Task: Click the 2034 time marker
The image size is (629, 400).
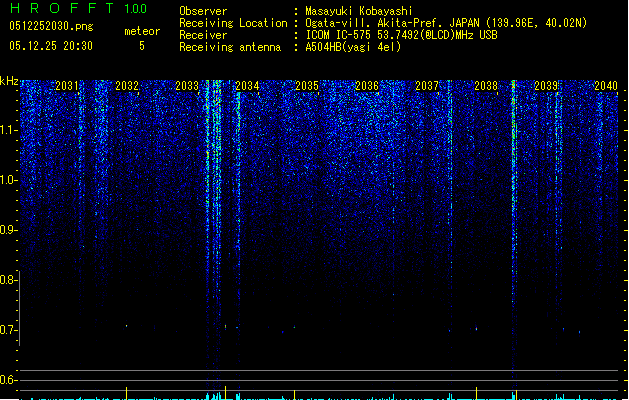Action: tap(247, 86)
